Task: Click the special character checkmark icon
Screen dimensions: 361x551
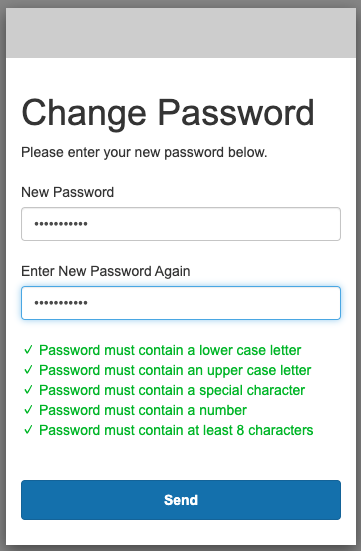Action: point(28,390)
